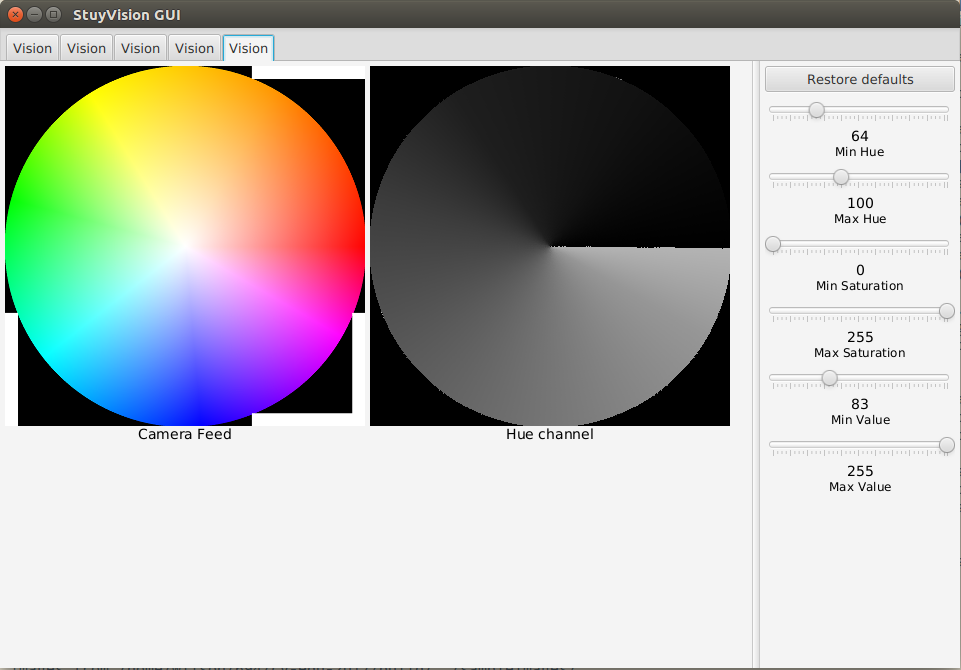Click the Min Value number 83

(859, 404)
